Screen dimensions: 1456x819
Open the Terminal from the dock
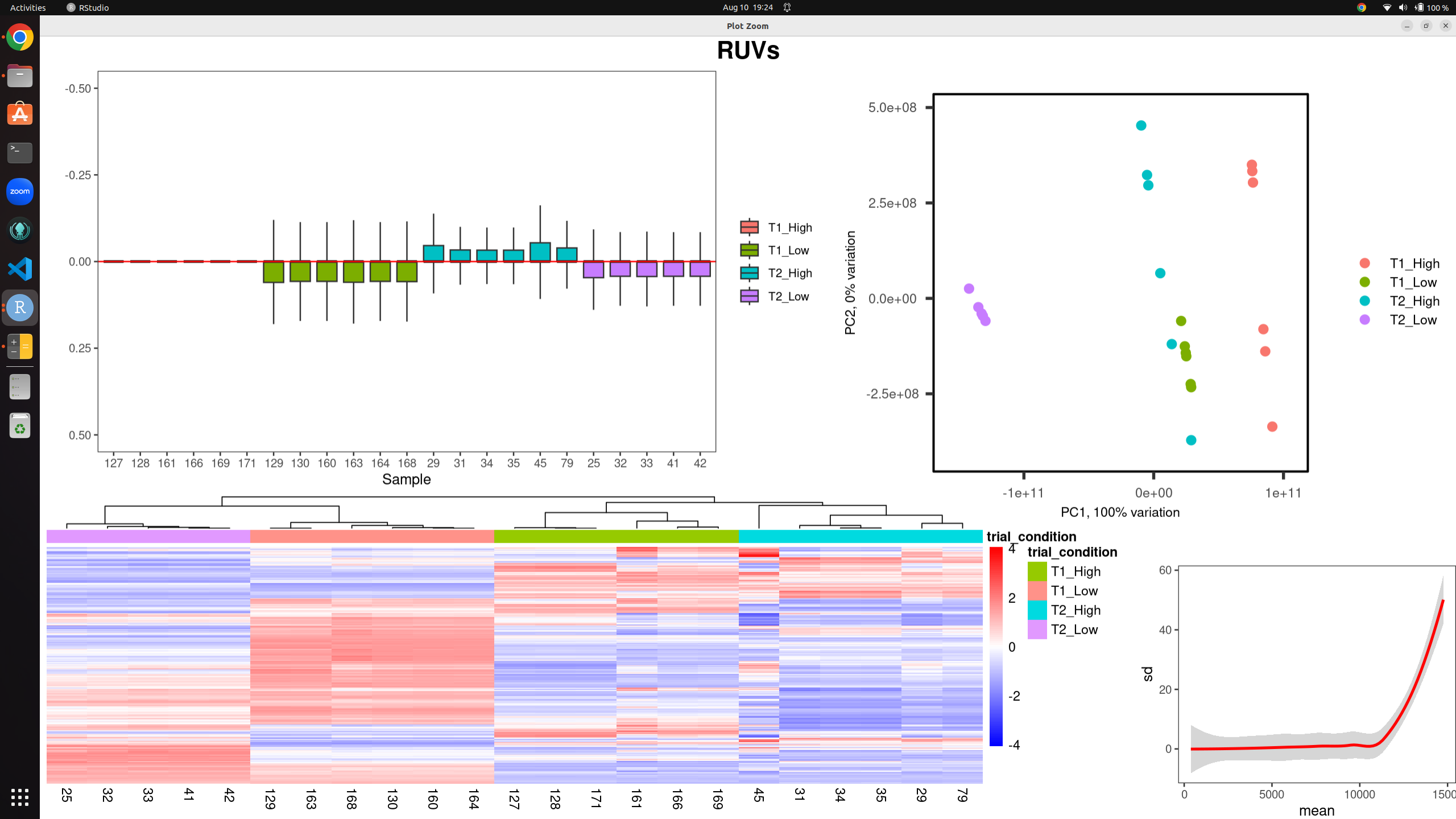tap(20, 153)
